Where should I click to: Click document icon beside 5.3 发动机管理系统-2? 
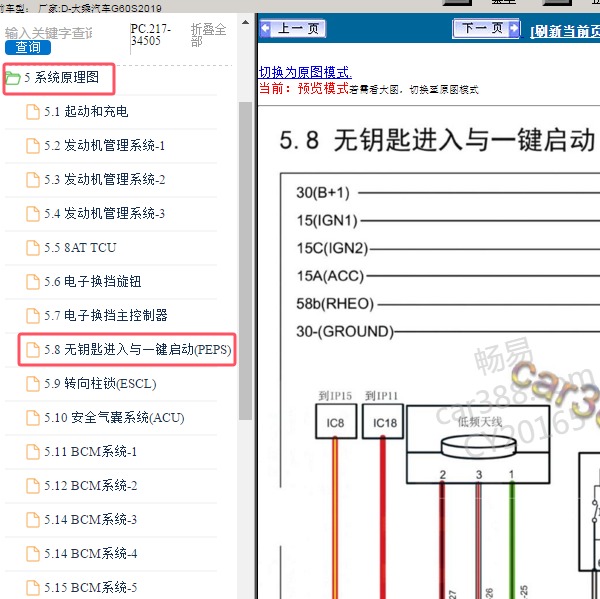click(33, 180)
